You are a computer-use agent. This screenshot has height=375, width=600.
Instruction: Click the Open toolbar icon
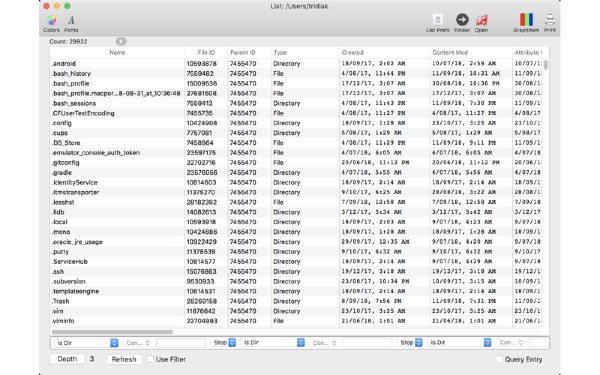[481, 23]
